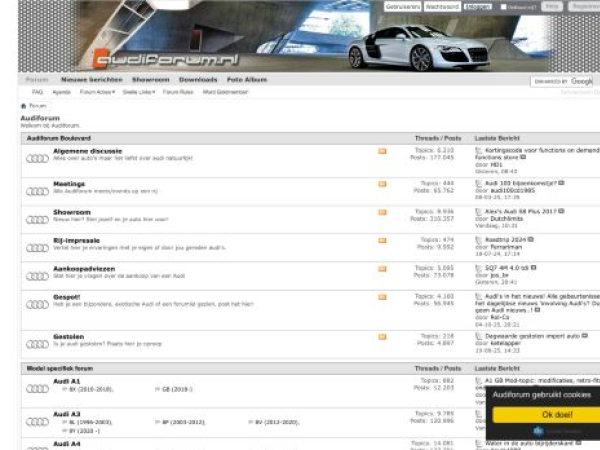Open the Gespot! forum link
The height and width of the screenshot is (450, 600).
click(x=67, y=297)
